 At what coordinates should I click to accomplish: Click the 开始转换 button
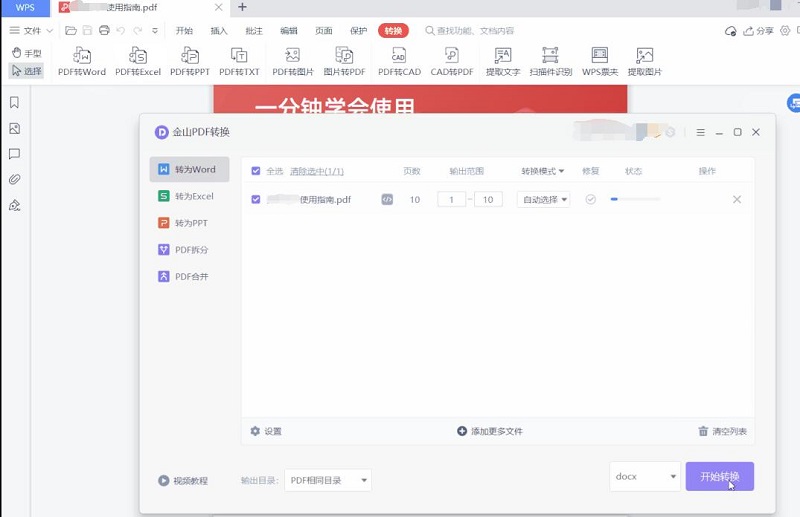point(719,476)
